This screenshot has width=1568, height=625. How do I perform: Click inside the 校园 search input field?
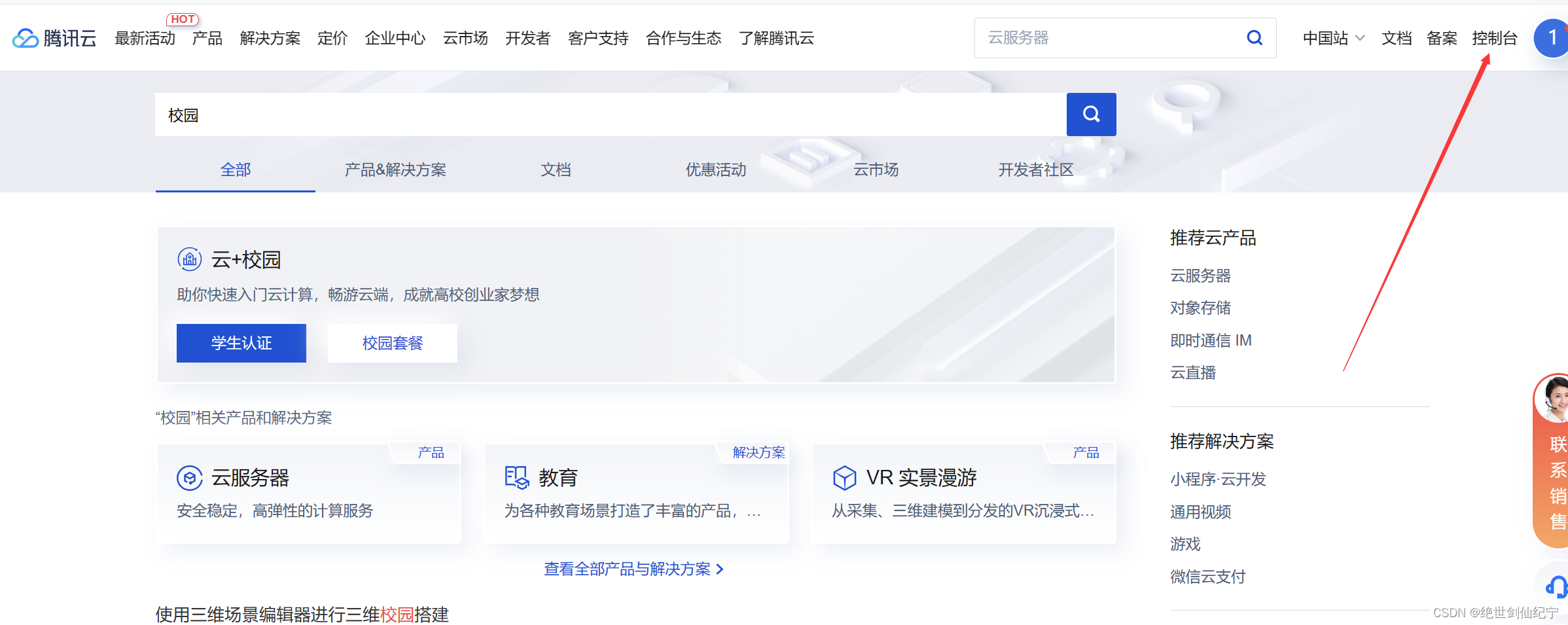point(458,114)
